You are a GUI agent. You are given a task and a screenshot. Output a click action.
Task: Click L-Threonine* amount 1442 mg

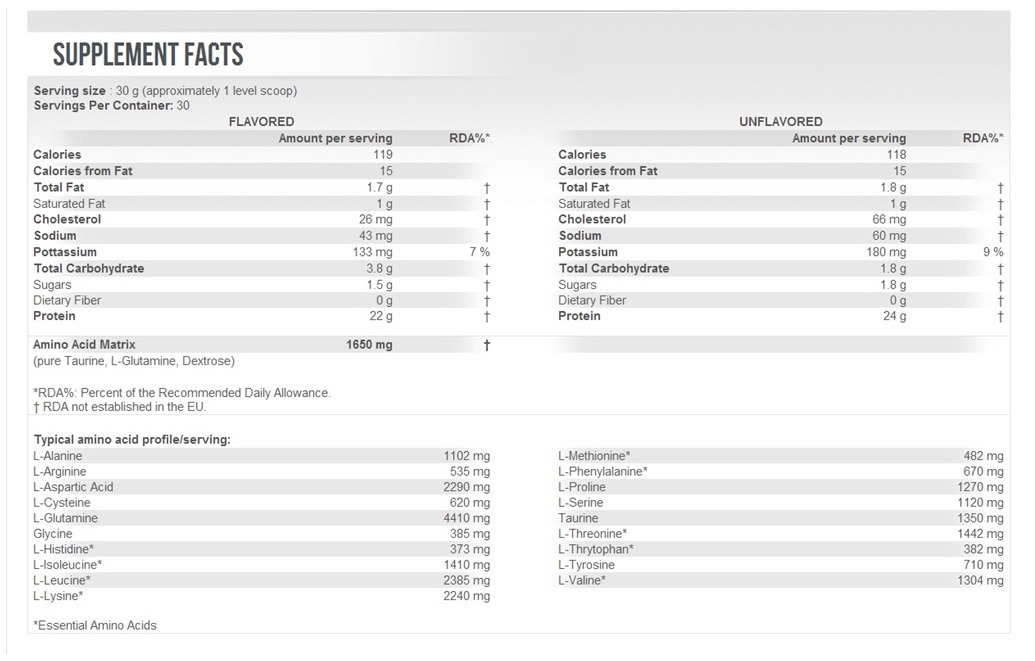pos(980,534)
